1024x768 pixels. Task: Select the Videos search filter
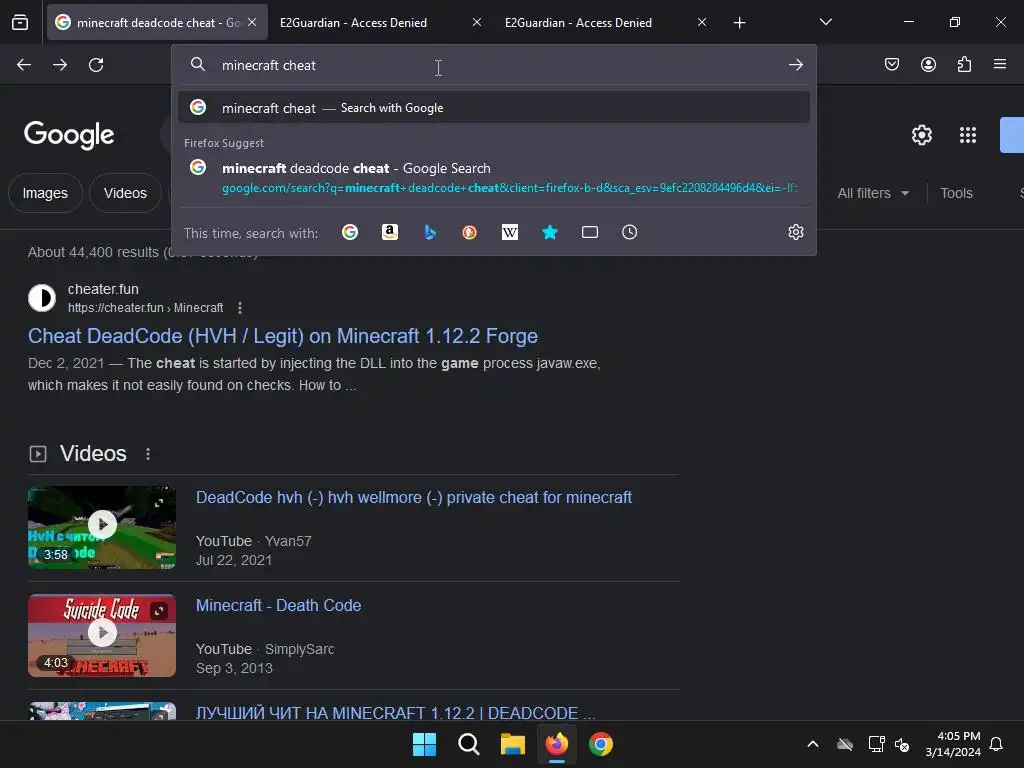[x=125, y=193]
